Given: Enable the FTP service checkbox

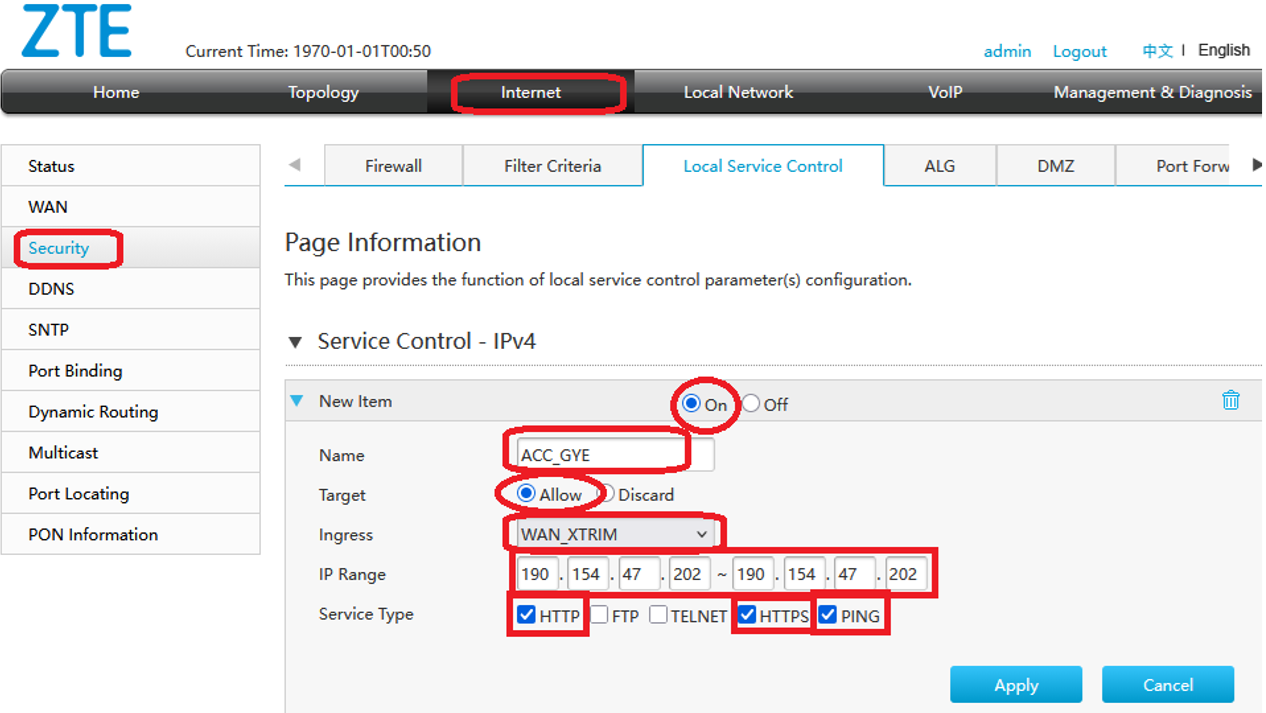Looking at the screenshot, I should 600,615.
